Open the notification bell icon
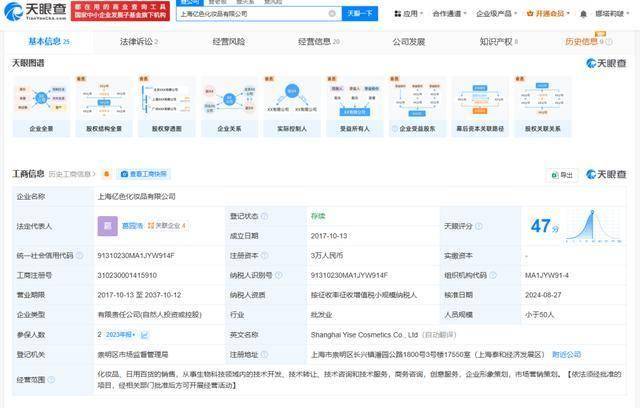 (583, 14)
